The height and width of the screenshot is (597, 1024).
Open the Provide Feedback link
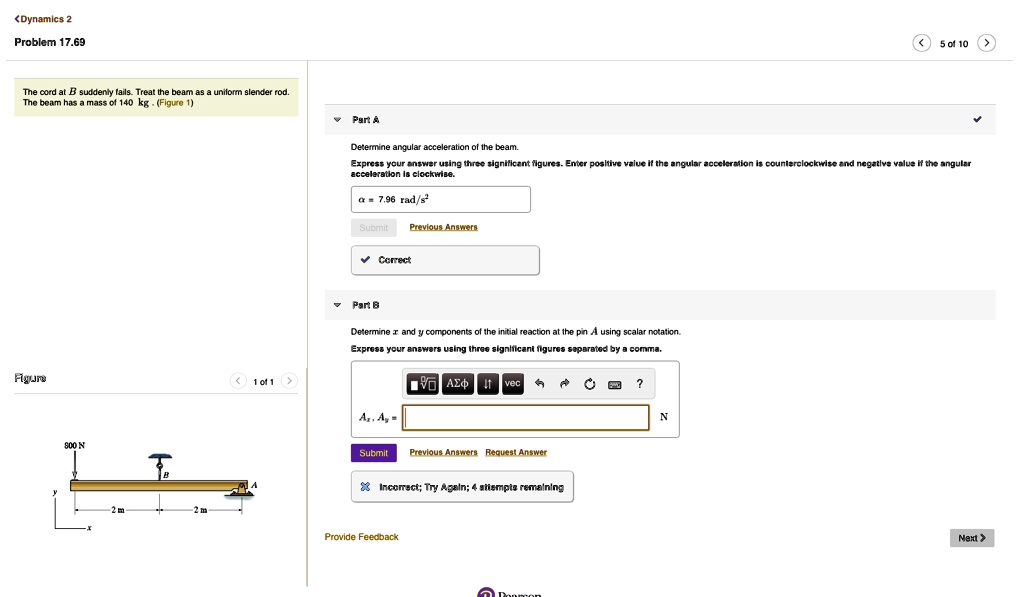361,537
